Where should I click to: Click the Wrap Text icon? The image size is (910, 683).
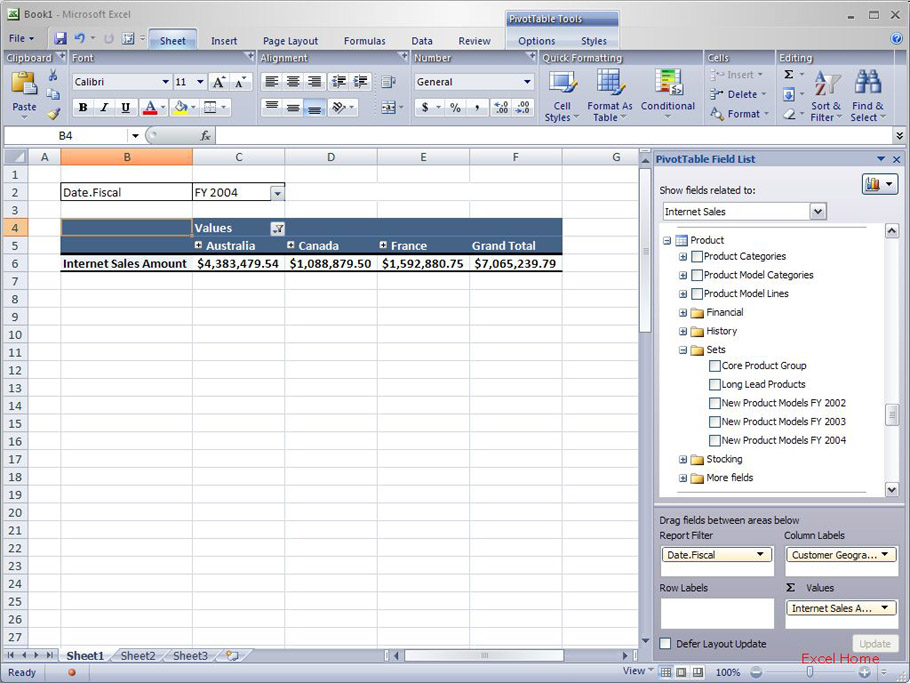[x=388, y=82]
